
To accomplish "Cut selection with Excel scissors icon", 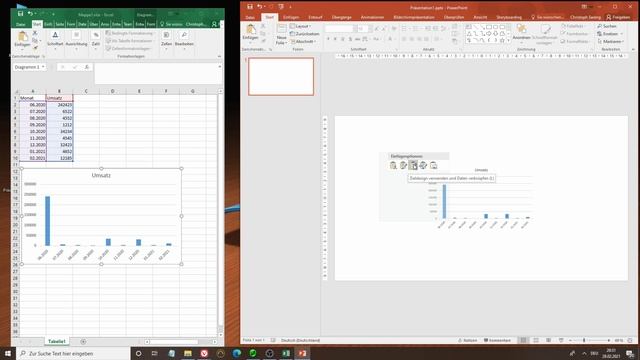I will (x=35, y=33).
